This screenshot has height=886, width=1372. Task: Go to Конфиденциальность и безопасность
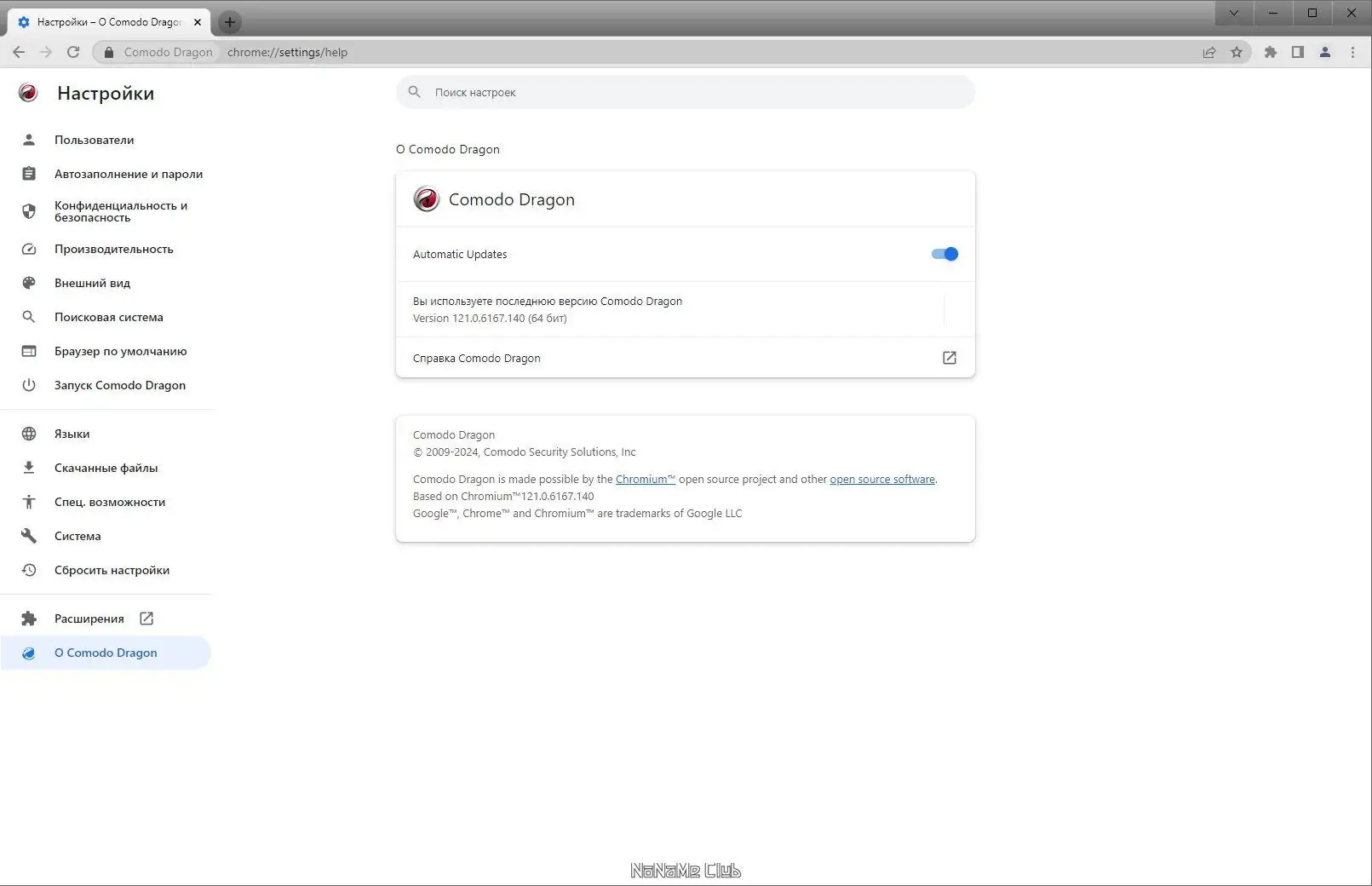pyautogui.click(x=106, y=211)
